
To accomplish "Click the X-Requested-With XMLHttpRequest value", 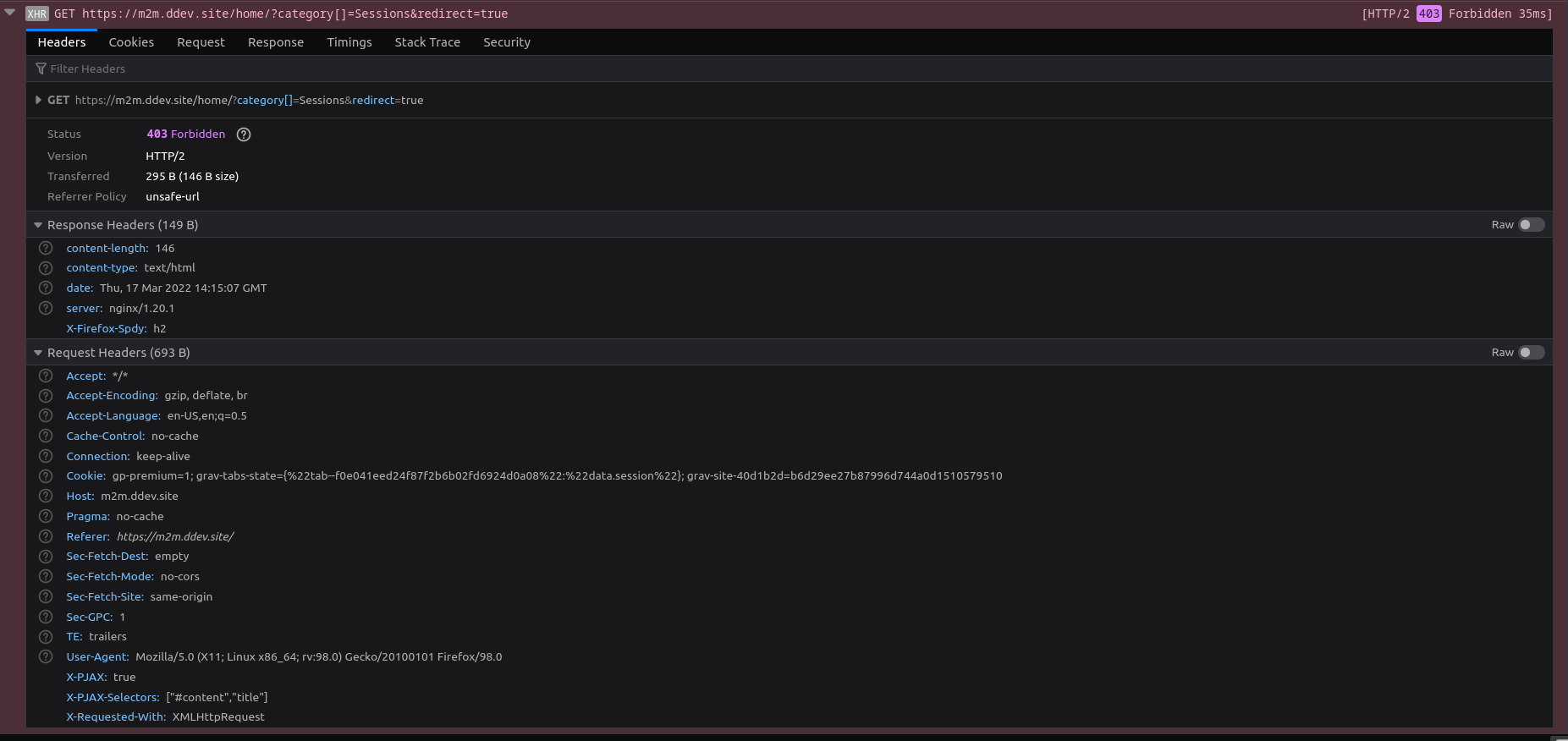I will (x=218, y=716).
